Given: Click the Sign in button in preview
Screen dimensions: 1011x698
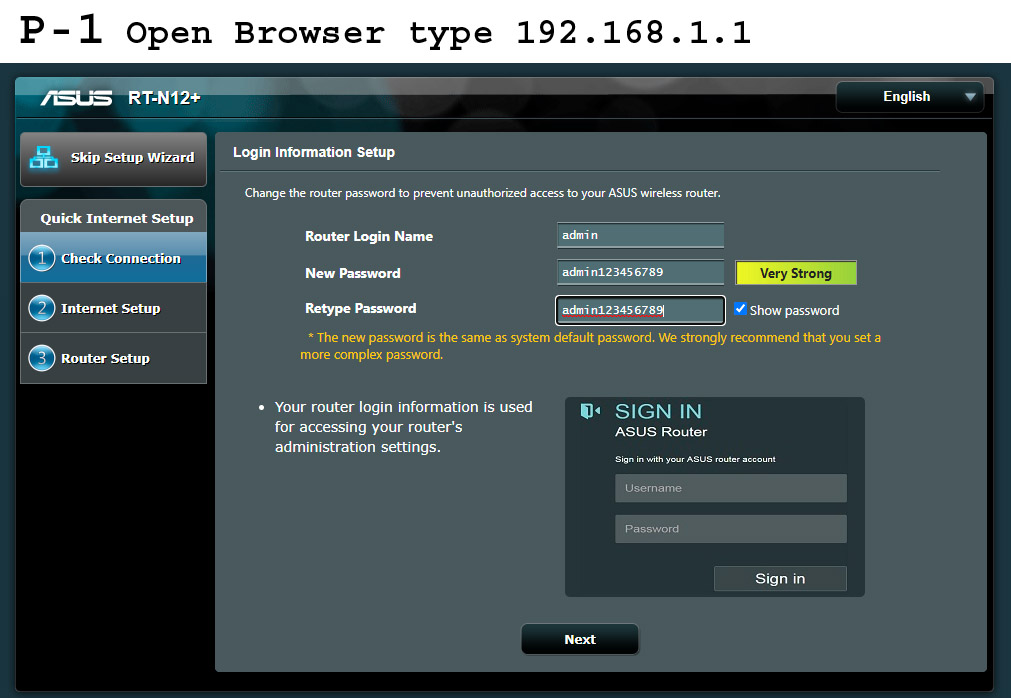Looking at the screenshot, I should 780,579.
